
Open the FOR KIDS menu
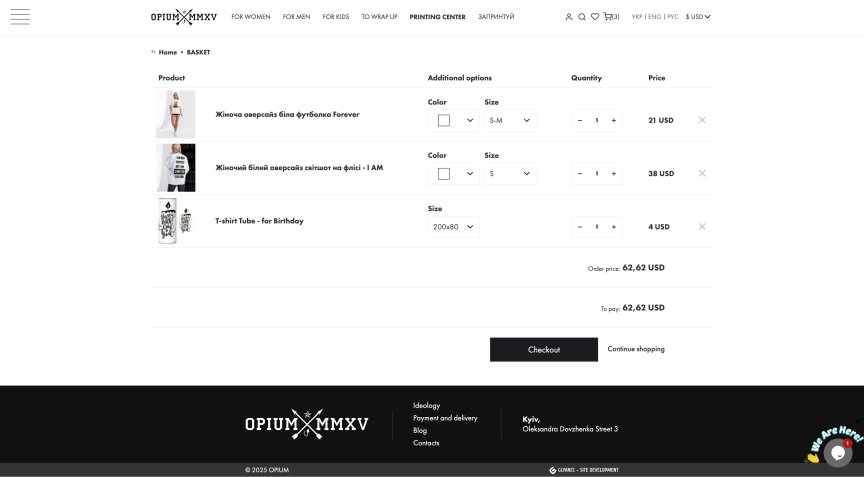[x=336, y=17]
